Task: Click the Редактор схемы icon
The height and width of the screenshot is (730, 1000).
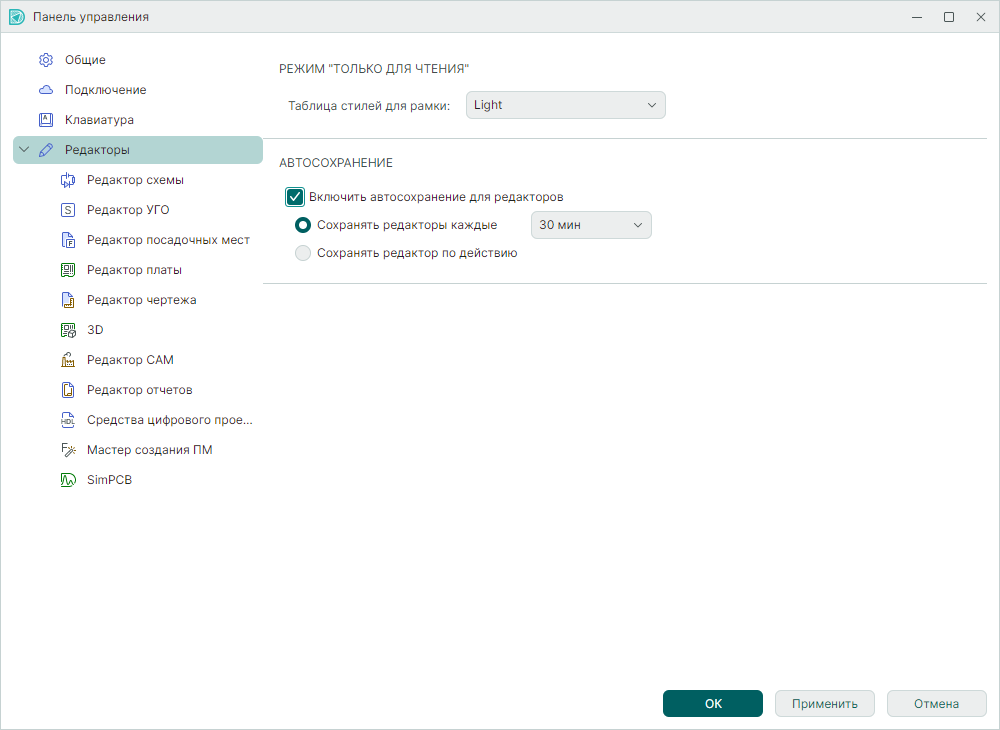Action: click(x=68, y=180)
